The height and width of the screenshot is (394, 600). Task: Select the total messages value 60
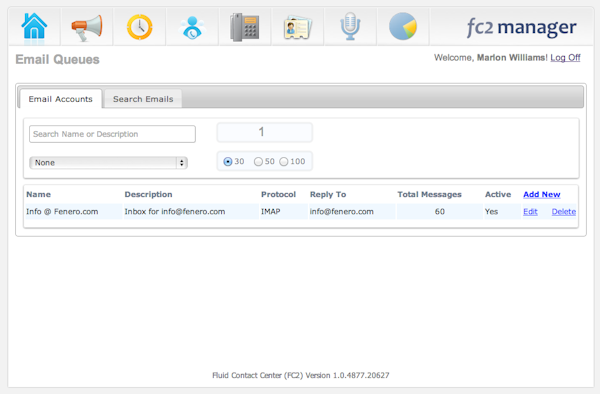[440, 212]
